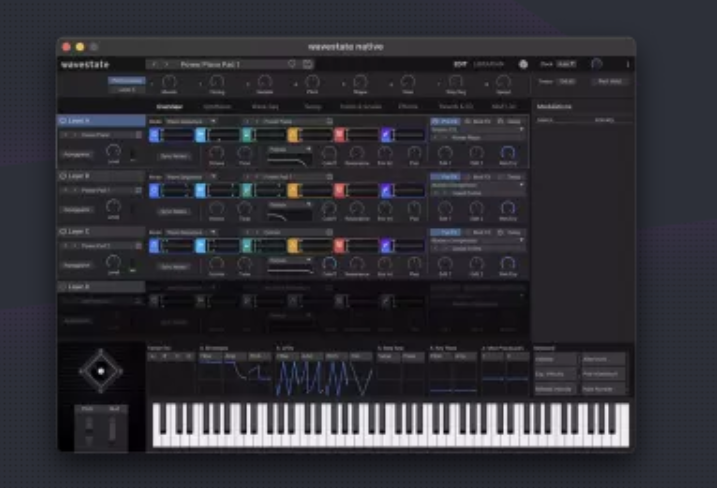Select Layer C's yellow Pitch lane icon
Viewport: 717px width, 488px height.
(293, 246)
